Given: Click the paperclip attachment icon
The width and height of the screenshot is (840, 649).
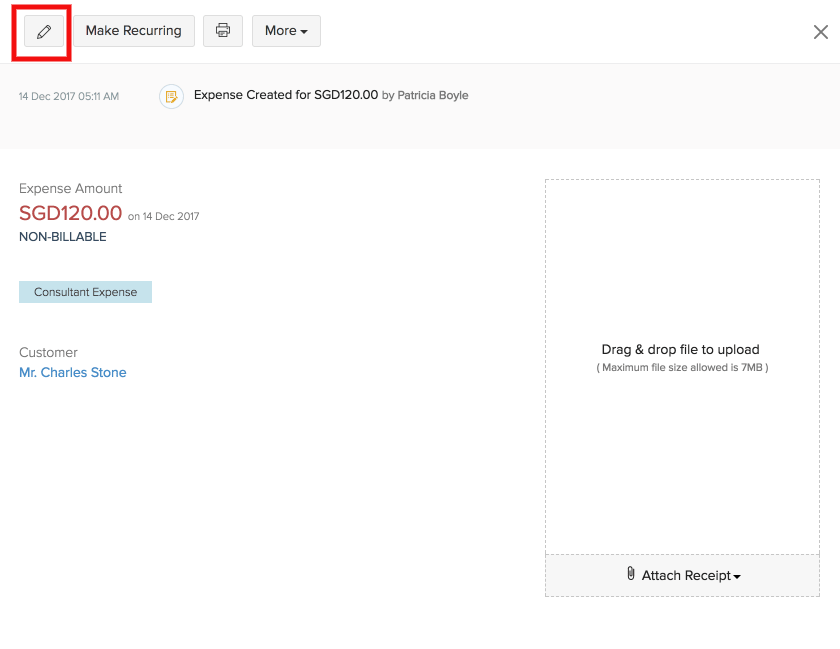Looking at the screenshot, I should pos(631,574).
